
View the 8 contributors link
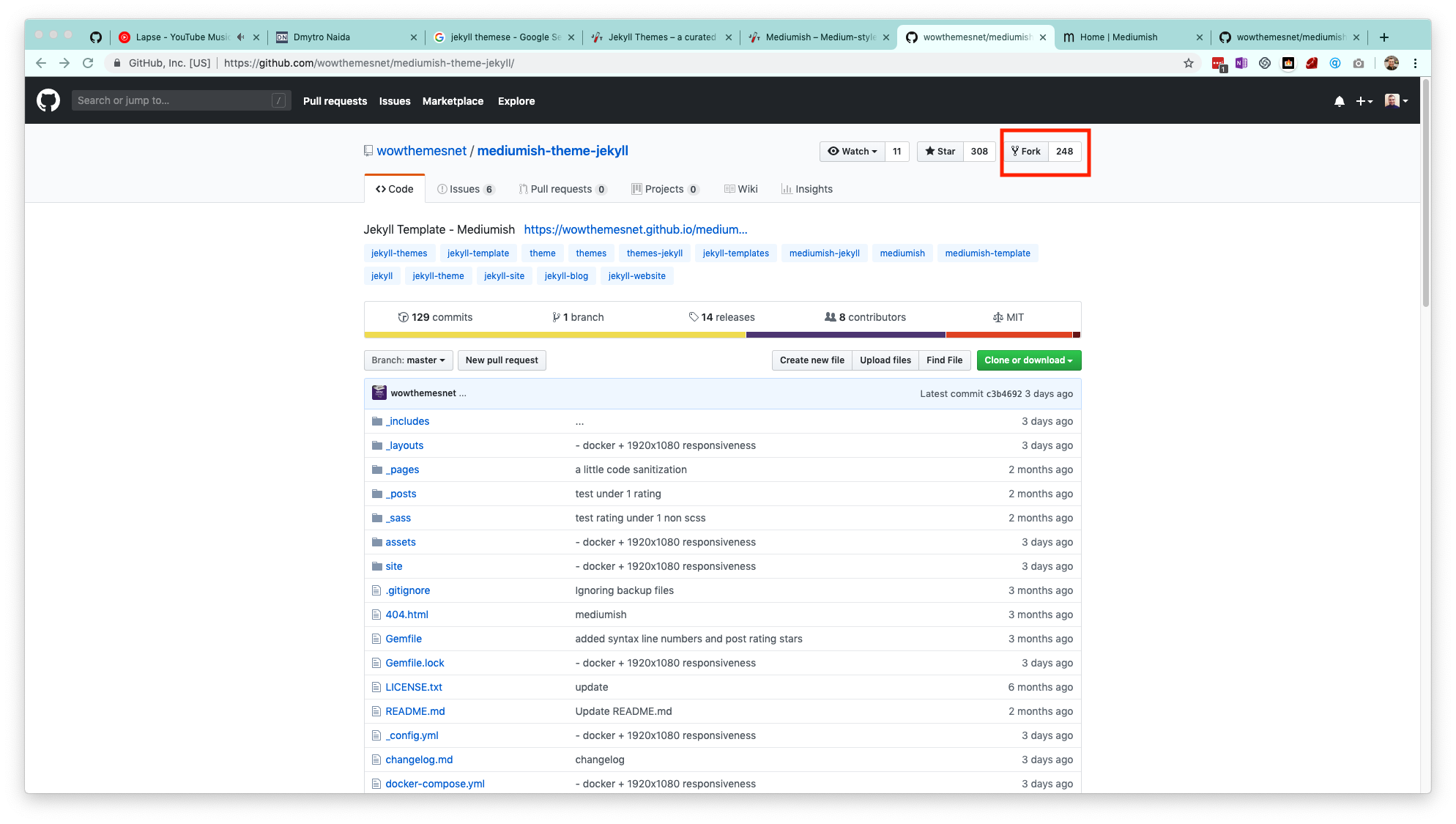(x=865, y=317)
